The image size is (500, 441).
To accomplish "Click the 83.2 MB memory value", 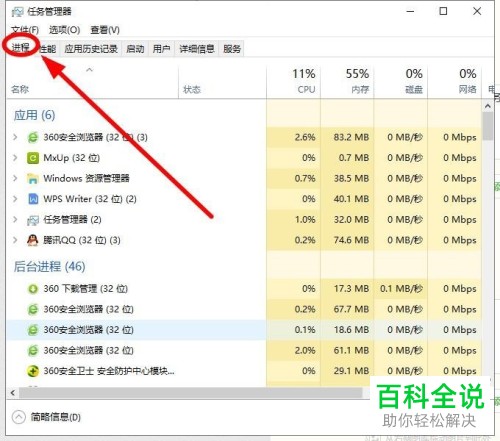I will coord(351,137).
